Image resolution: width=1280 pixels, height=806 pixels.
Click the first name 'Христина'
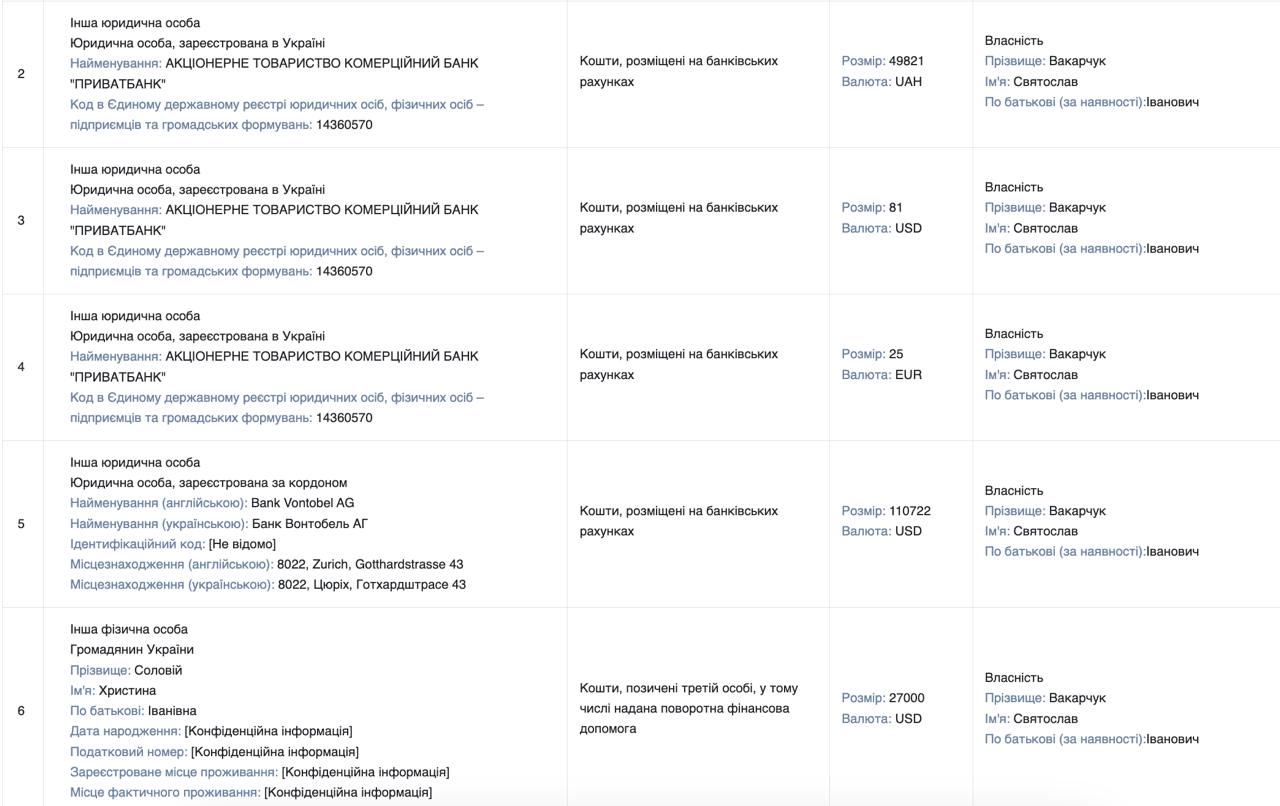[x=127, y=691]
